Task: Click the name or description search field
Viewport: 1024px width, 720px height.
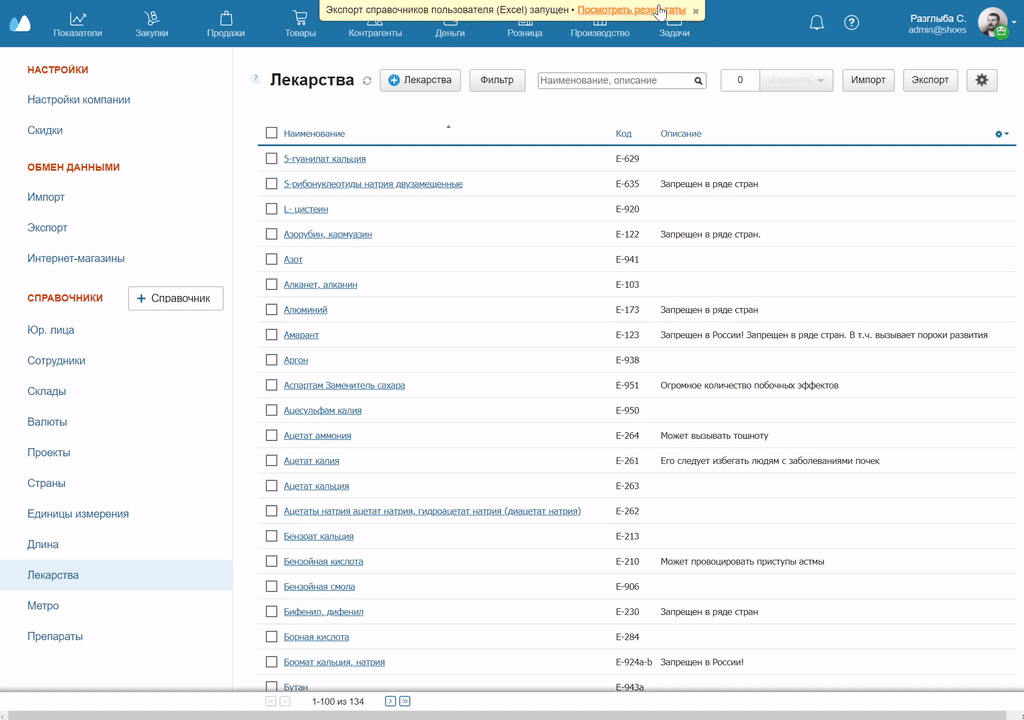Action: point(614,81)
